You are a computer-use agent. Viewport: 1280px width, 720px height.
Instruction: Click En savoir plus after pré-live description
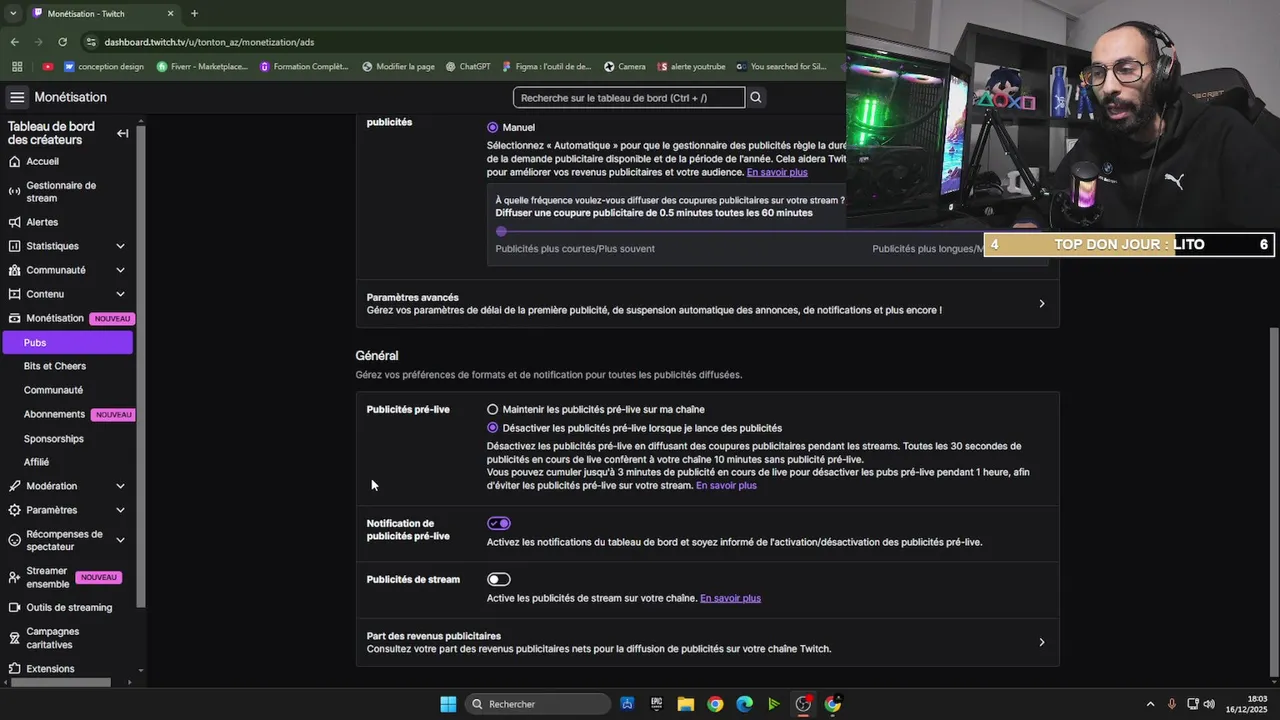(726, 485)
